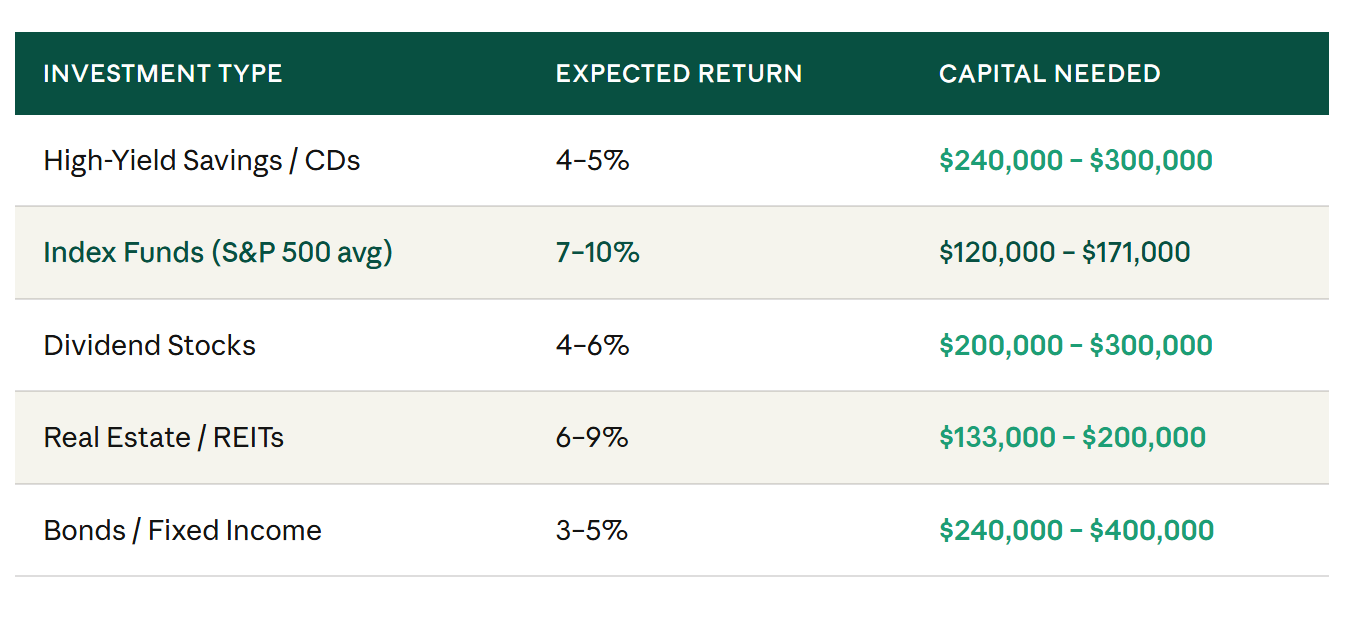Click the $133,000 – $200,000 capital amount
The width and height of the screenshot is (1366, 617).
pos(1073,437)
